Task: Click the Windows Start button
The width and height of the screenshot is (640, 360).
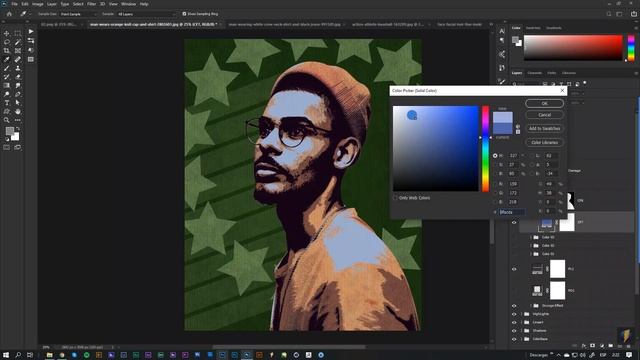Action: 6,355
